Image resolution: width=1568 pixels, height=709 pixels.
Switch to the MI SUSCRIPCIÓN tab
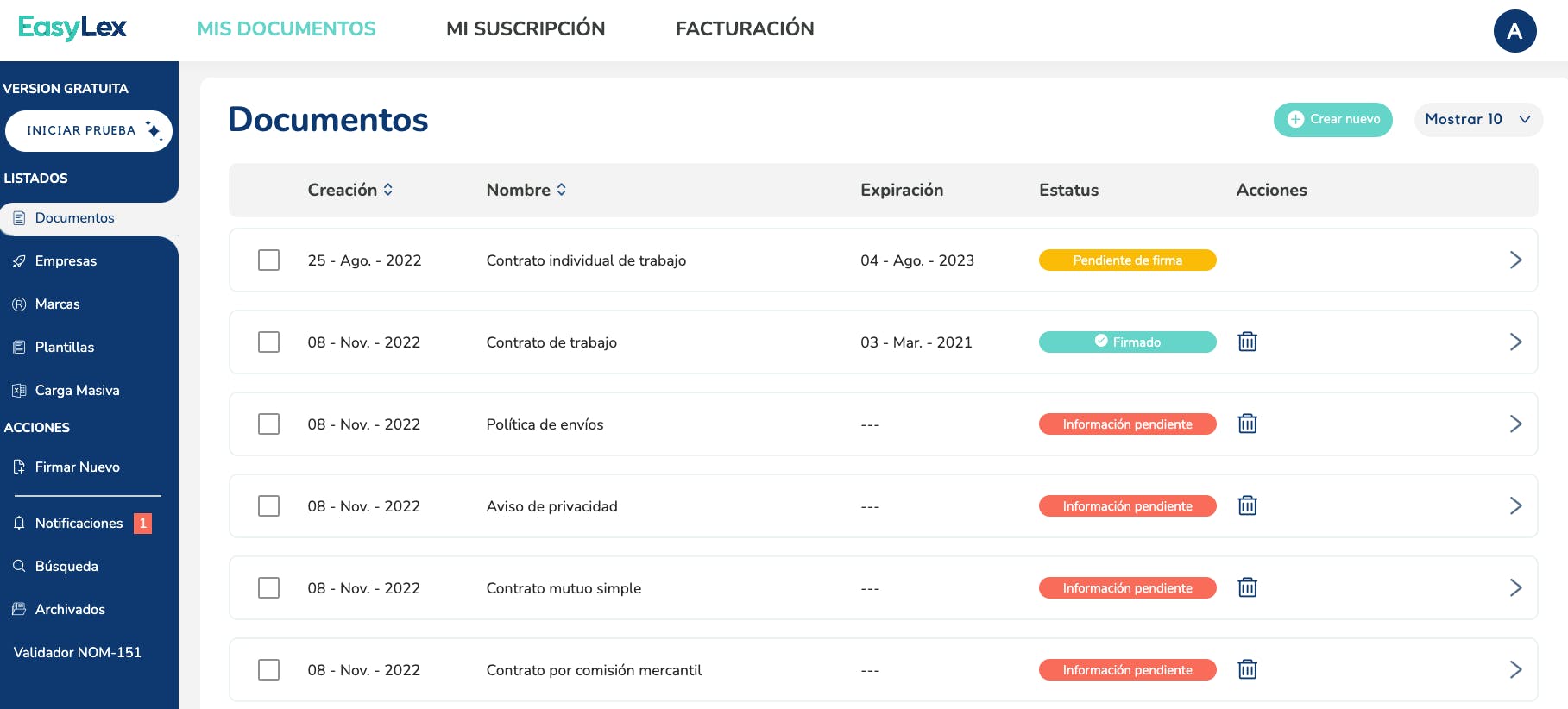[x=526, y=28]
